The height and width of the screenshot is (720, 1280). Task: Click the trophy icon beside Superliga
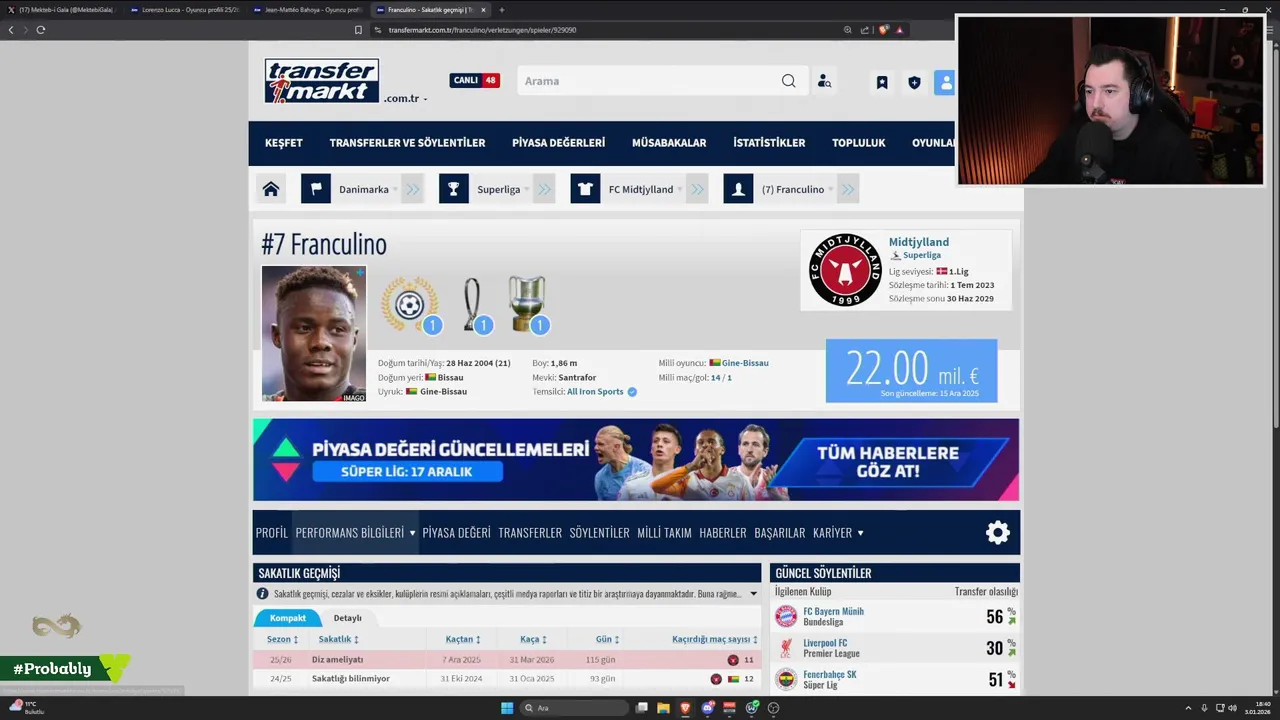coord(454,189)
